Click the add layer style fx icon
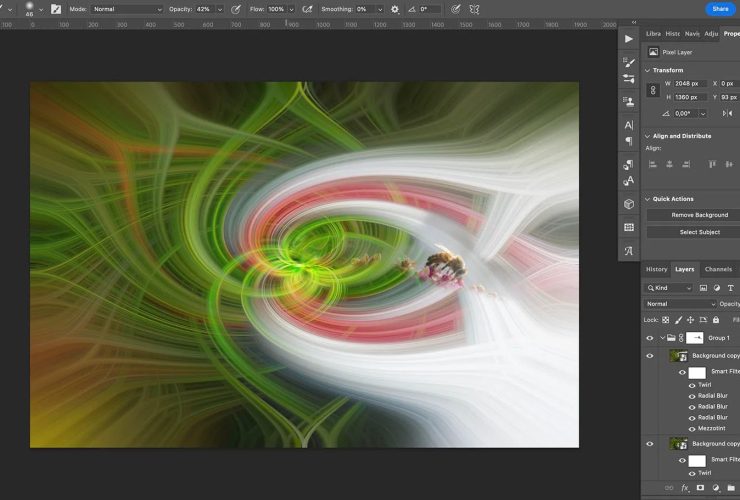 pyautogui.click(x=685, y=488)
